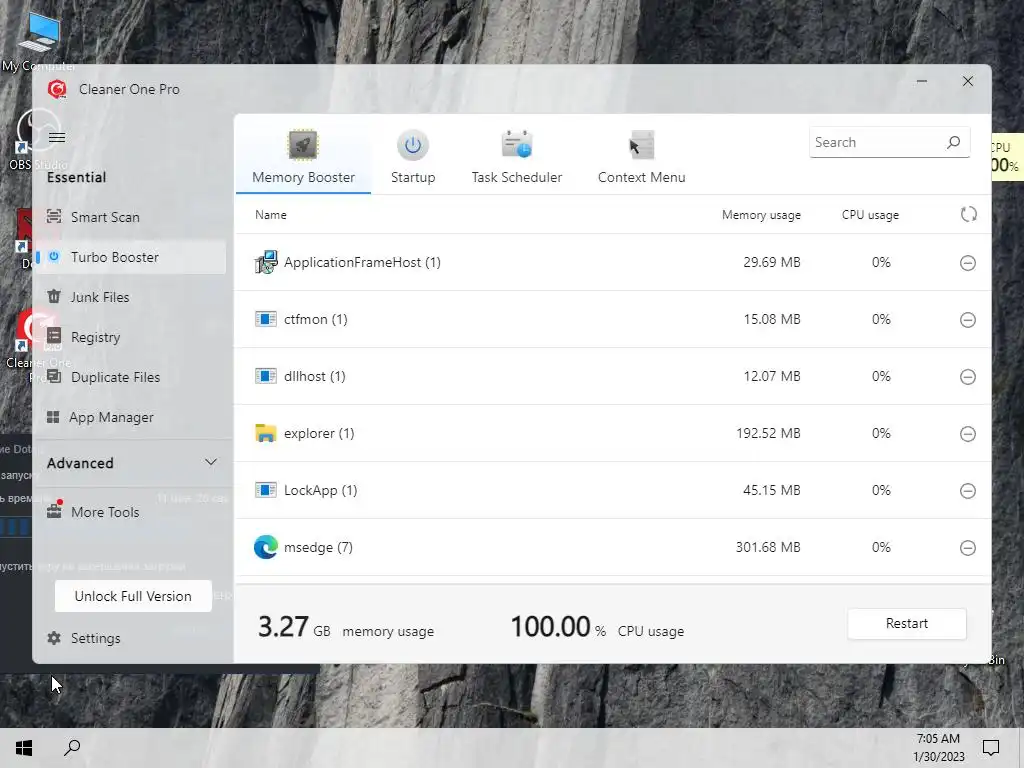This screenshot has height=768, width=1024.
Task: Click the 100.00 % CPU usage total
Action: pyautogui.click(x=597, y=627)
